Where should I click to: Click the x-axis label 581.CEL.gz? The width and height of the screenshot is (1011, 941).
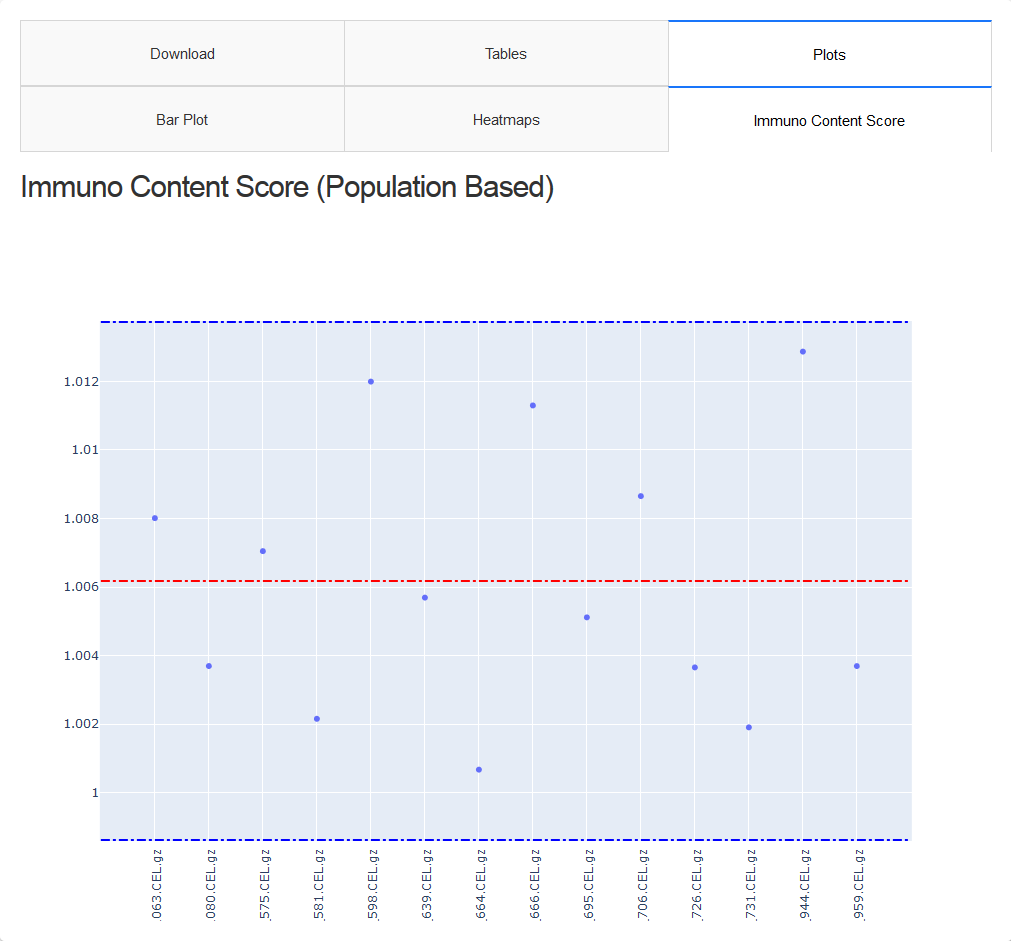click(x=319, y=885)
